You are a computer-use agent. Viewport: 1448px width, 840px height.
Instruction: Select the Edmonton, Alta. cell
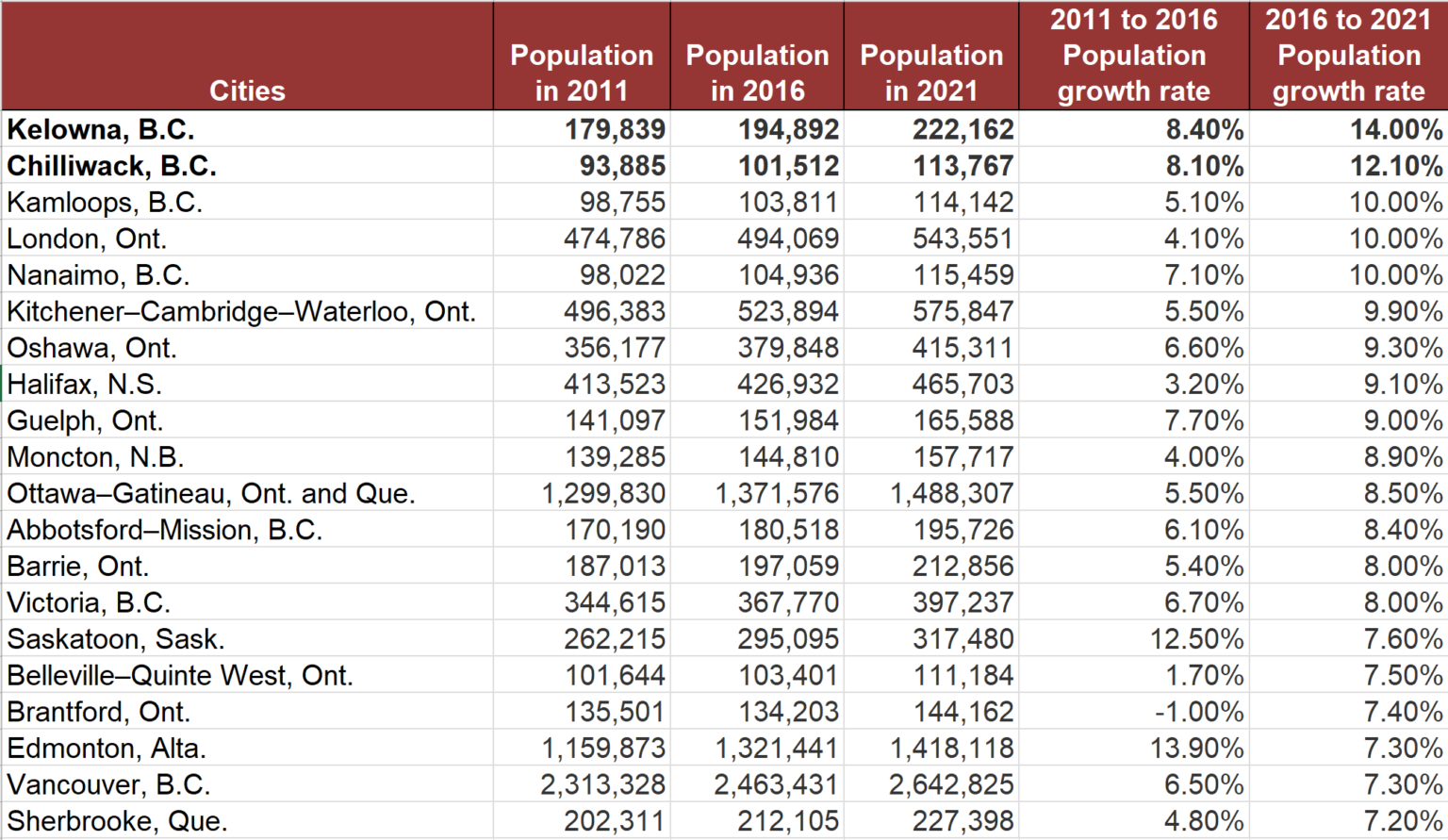coord(247,748)
